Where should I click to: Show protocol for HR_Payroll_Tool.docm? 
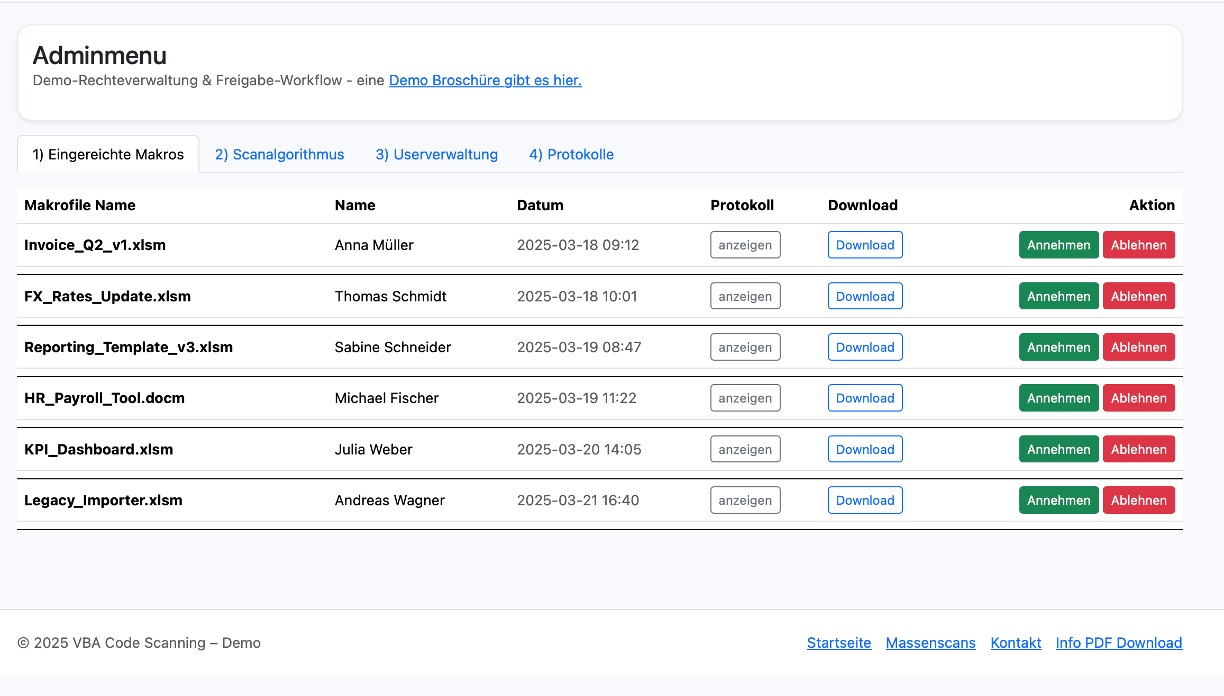745,398
